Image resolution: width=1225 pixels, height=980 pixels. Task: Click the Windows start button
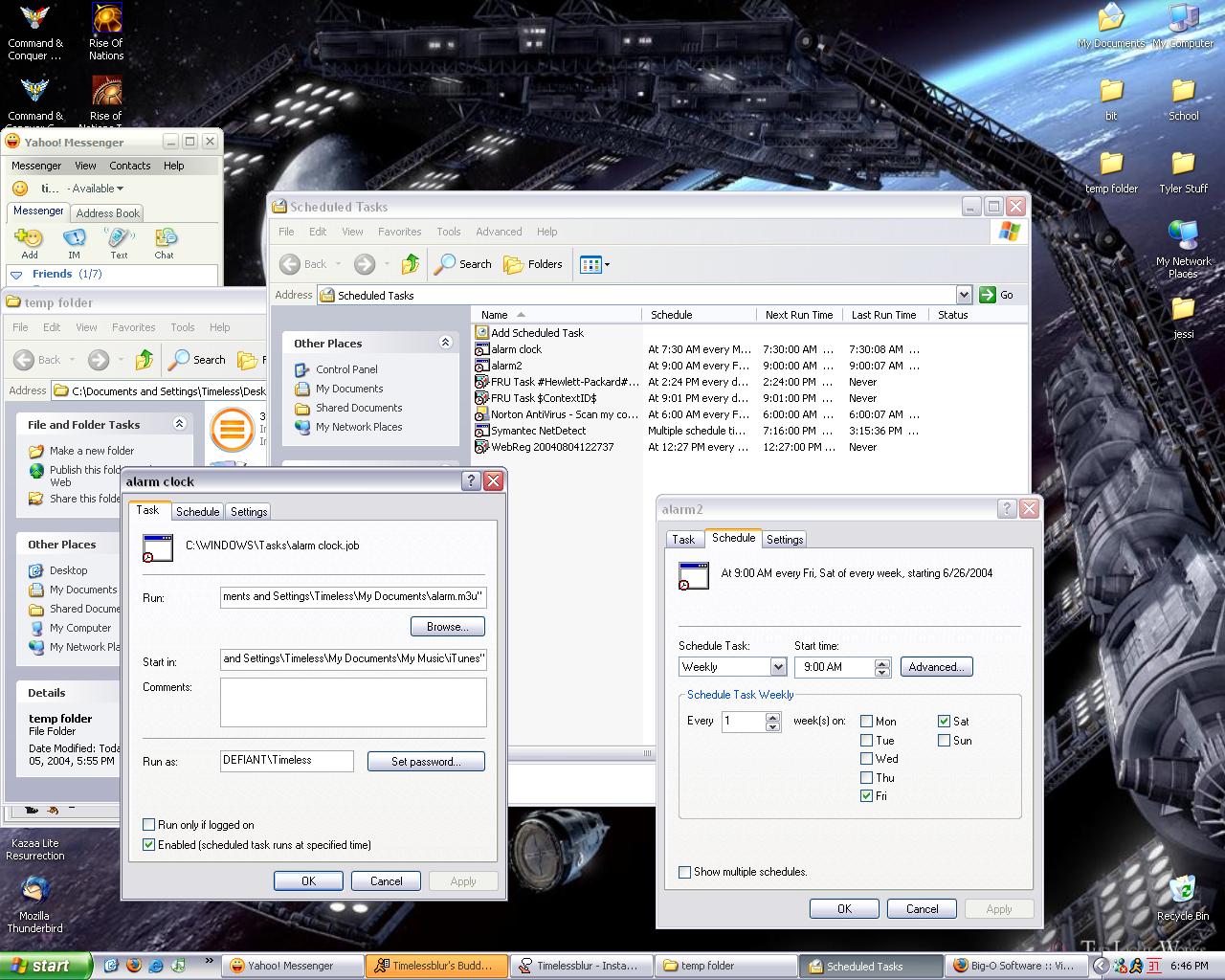pyautogui.click(x=45, y=966)
